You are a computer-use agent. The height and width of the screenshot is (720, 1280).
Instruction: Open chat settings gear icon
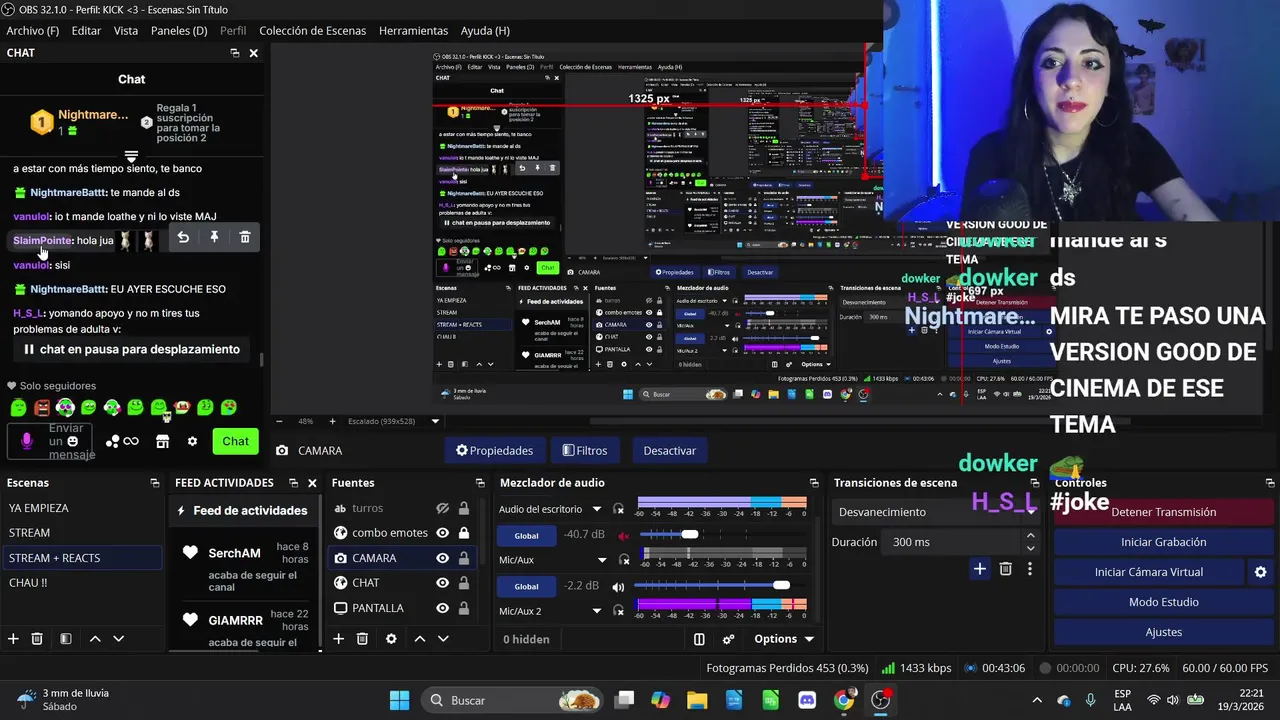(192, 441)
